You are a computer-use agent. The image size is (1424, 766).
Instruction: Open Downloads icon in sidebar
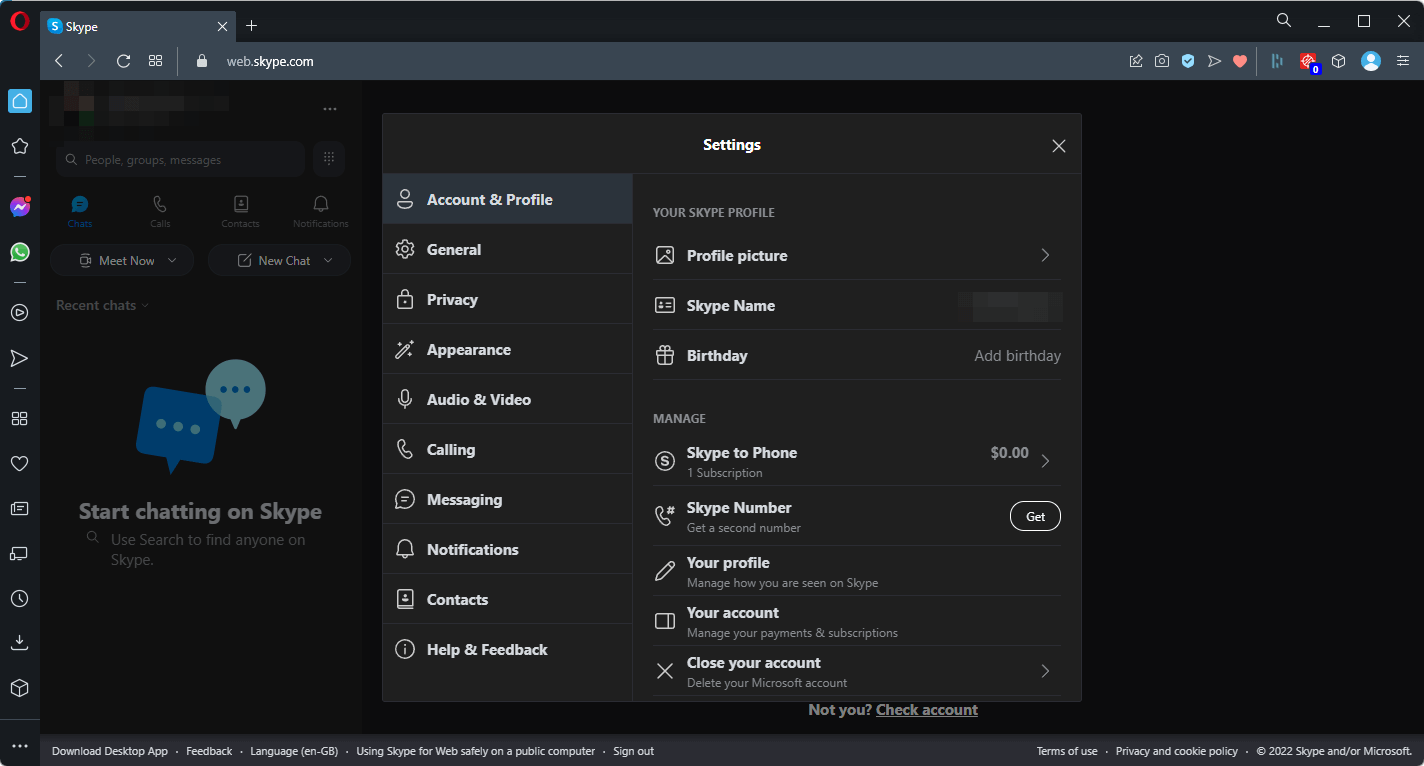click(20, 643)
